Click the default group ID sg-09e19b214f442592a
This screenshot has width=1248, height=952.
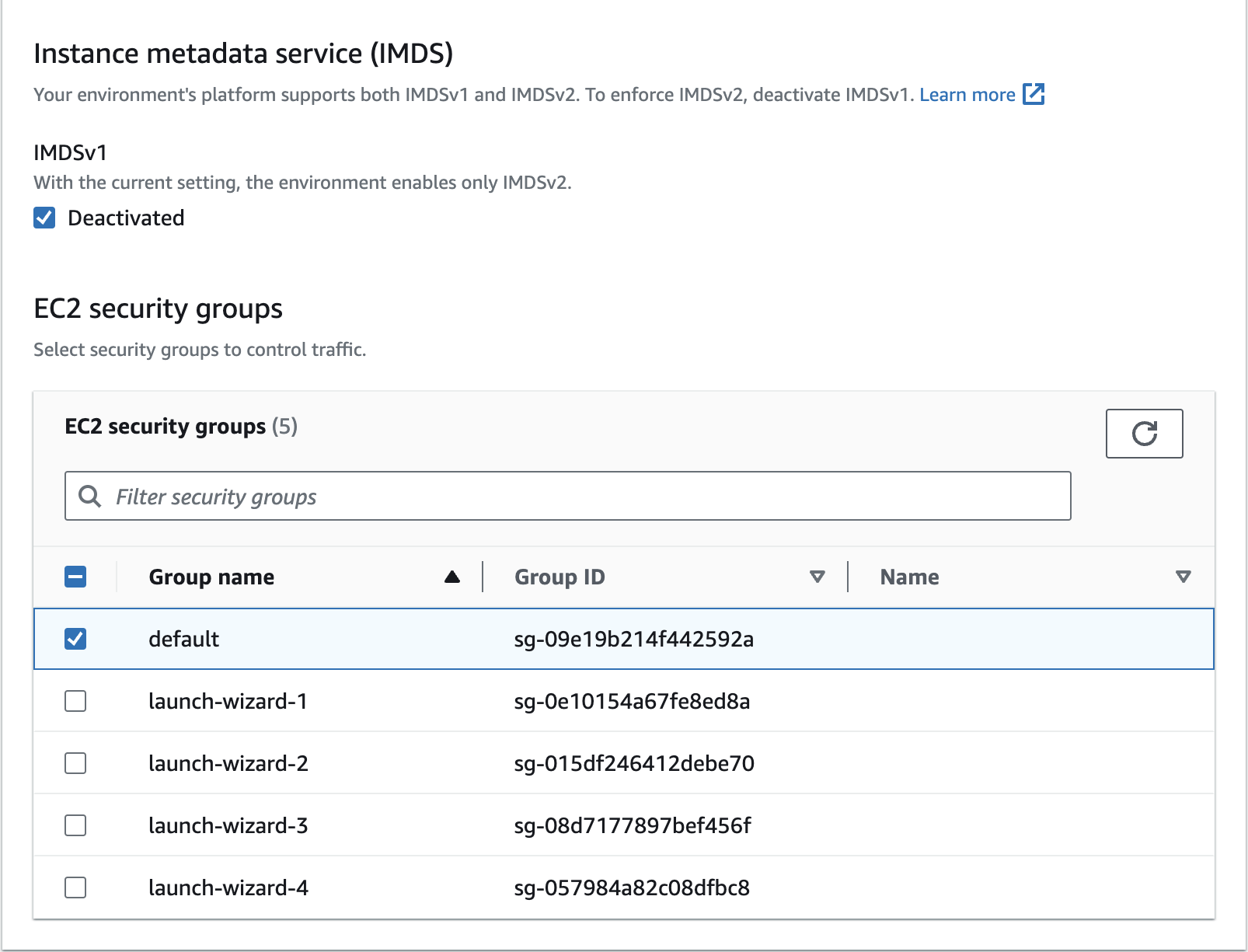click(x=634, y=639)
